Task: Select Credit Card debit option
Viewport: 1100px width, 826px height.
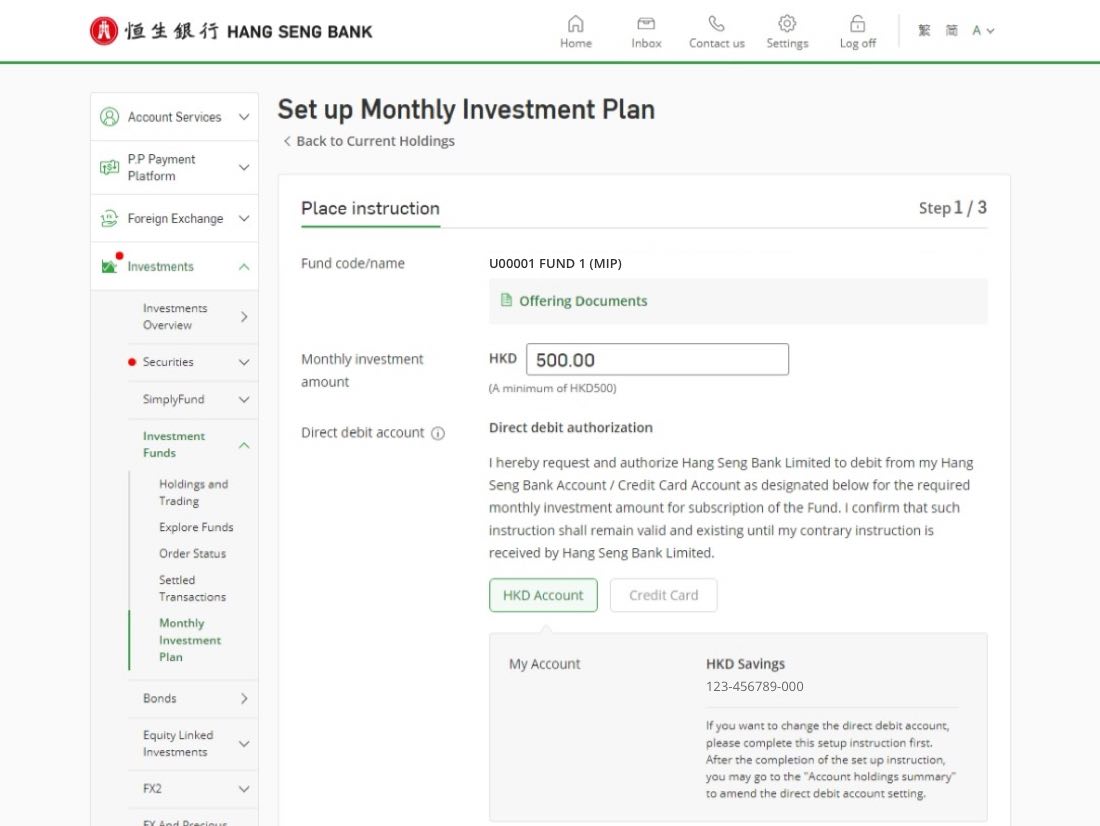Action: tap(663, 595)
